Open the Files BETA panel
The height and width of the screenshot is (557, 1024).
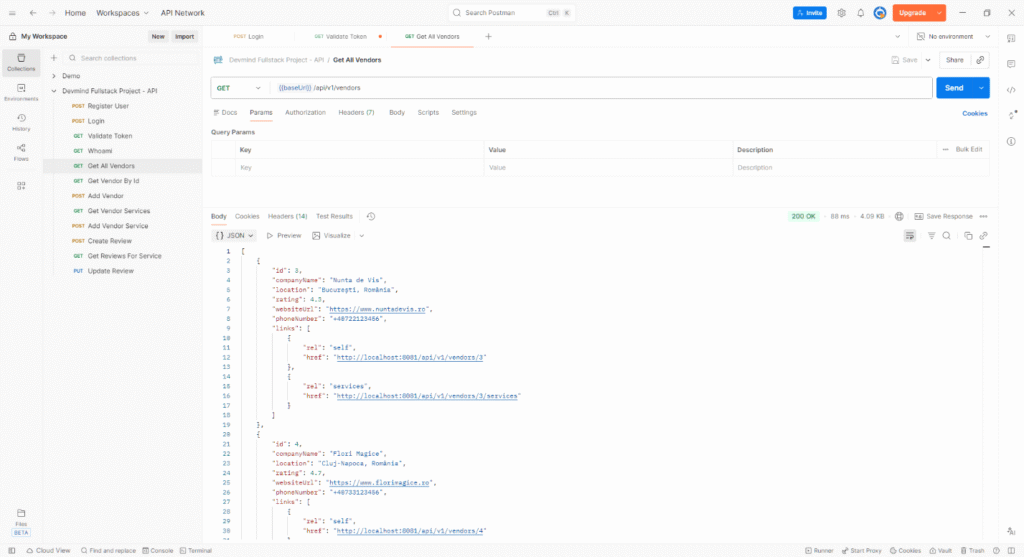21,522
